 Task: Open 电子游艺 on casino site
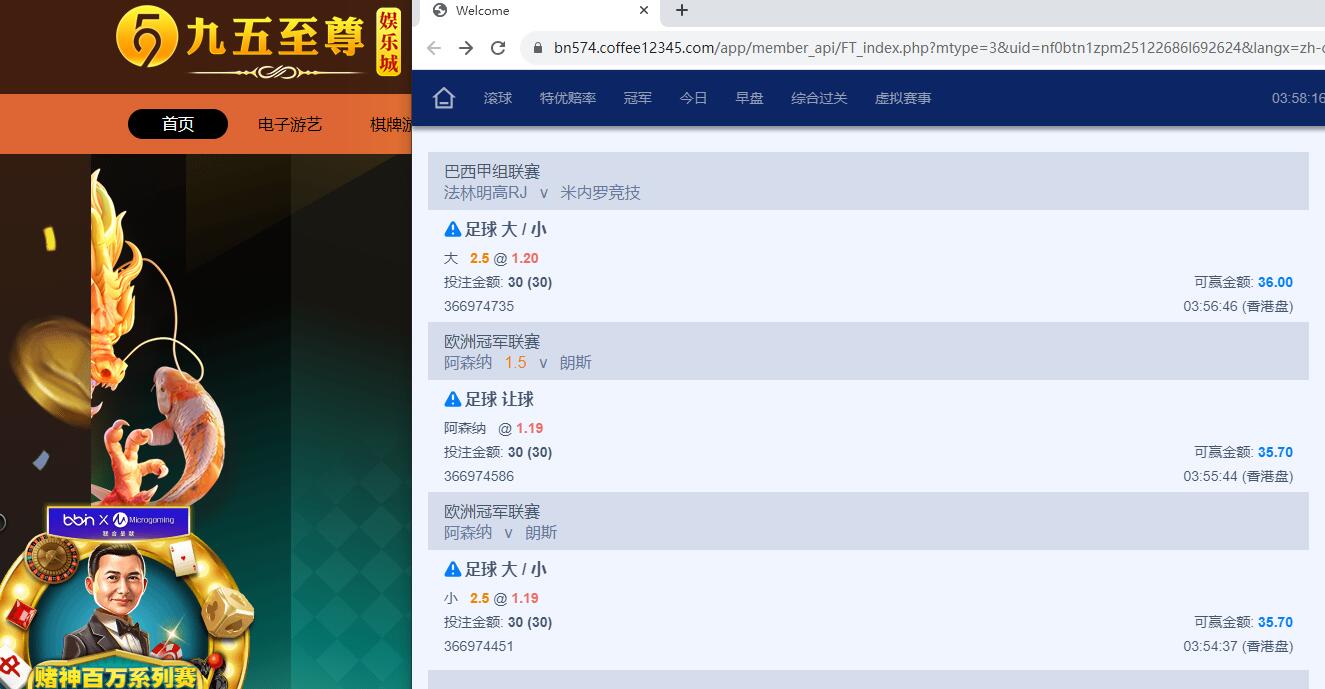click(290, 124)
